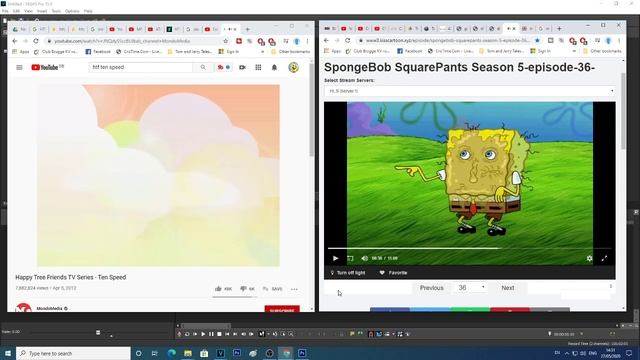The width and height of the screenshot is (640, 360).
Task: Click Favorite under the SpongeBob player
Action: pos(393,273)
